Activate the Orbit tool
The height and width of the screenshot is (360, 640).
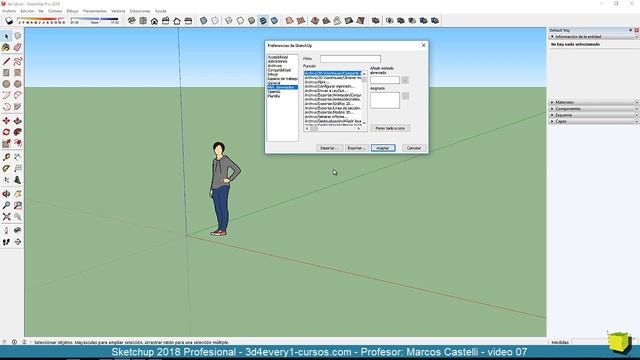click(x=6, y=194)
